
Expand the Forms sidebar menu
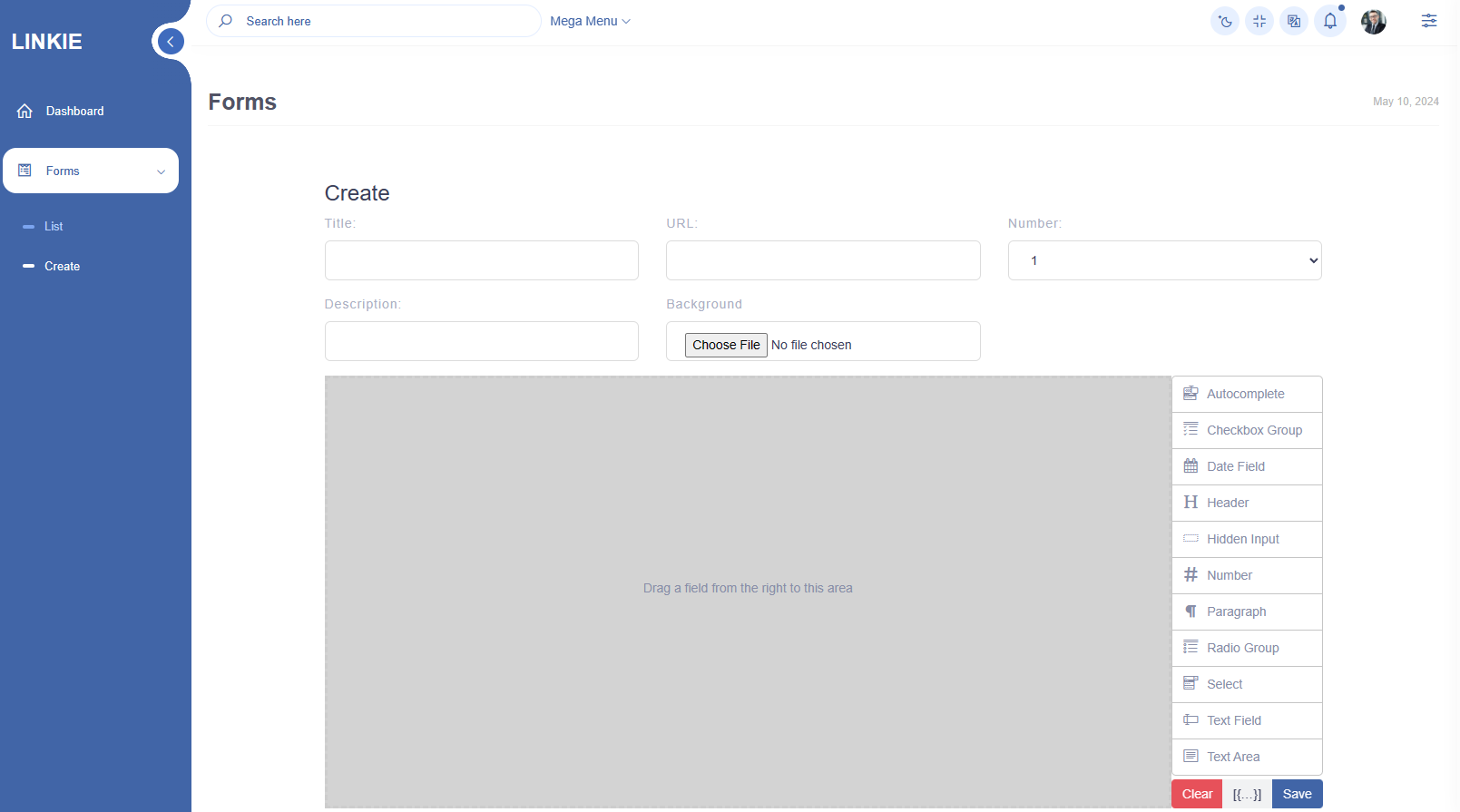point(91,171)
